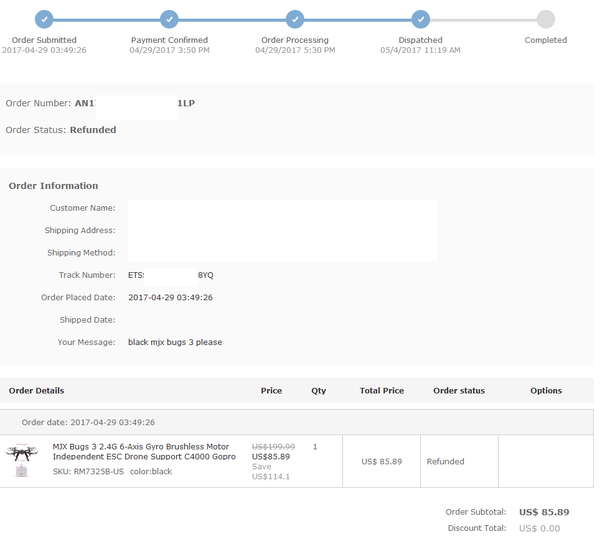
Task: Click the Refunded status in the product row
Action: coord(445,462)
